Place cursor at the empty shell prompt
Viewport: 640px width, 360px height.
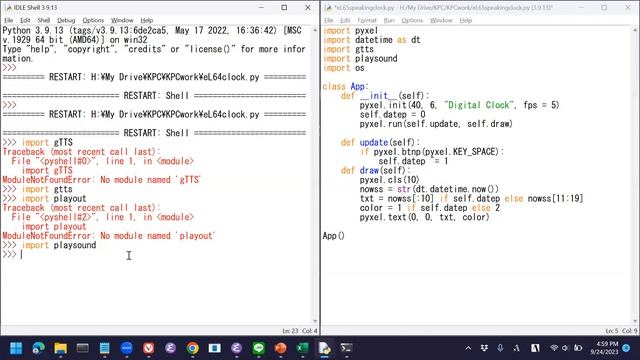click(22, 254)
